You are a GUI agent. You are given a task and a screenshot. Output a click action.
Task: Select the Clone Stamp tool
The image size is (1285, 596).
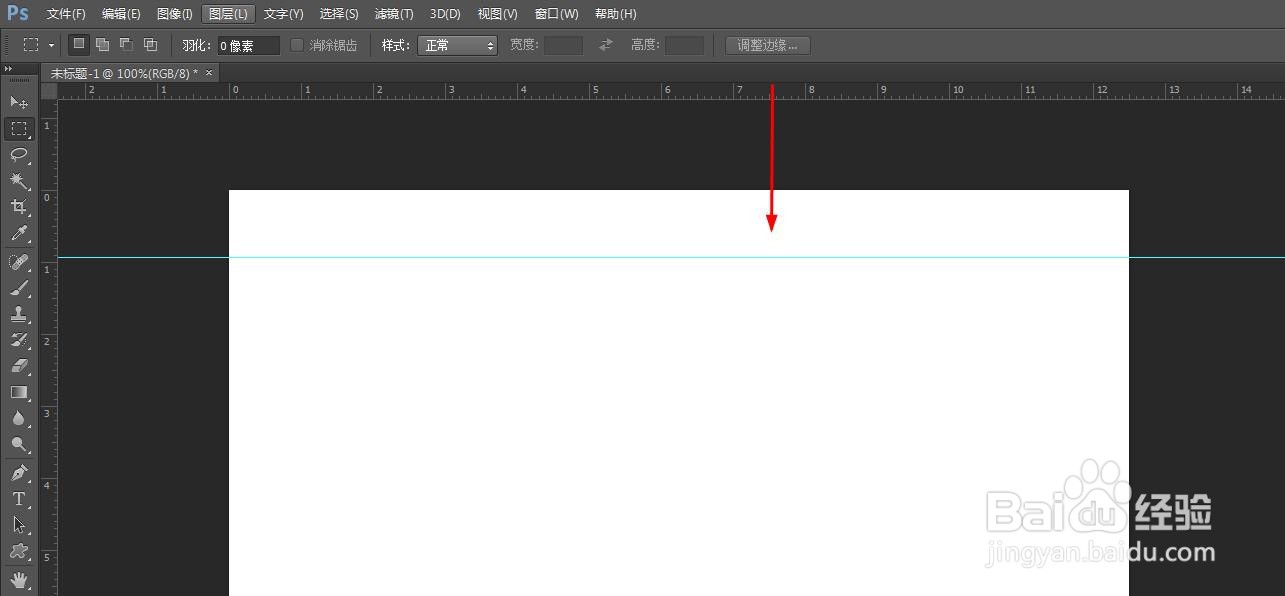click(19, 314)
